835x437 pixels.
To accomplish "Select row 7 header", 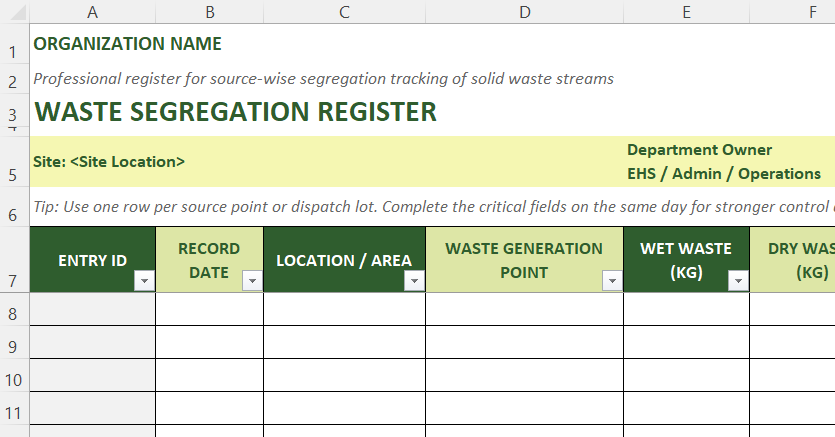I will pyautogui.click(x=14, y=281).
